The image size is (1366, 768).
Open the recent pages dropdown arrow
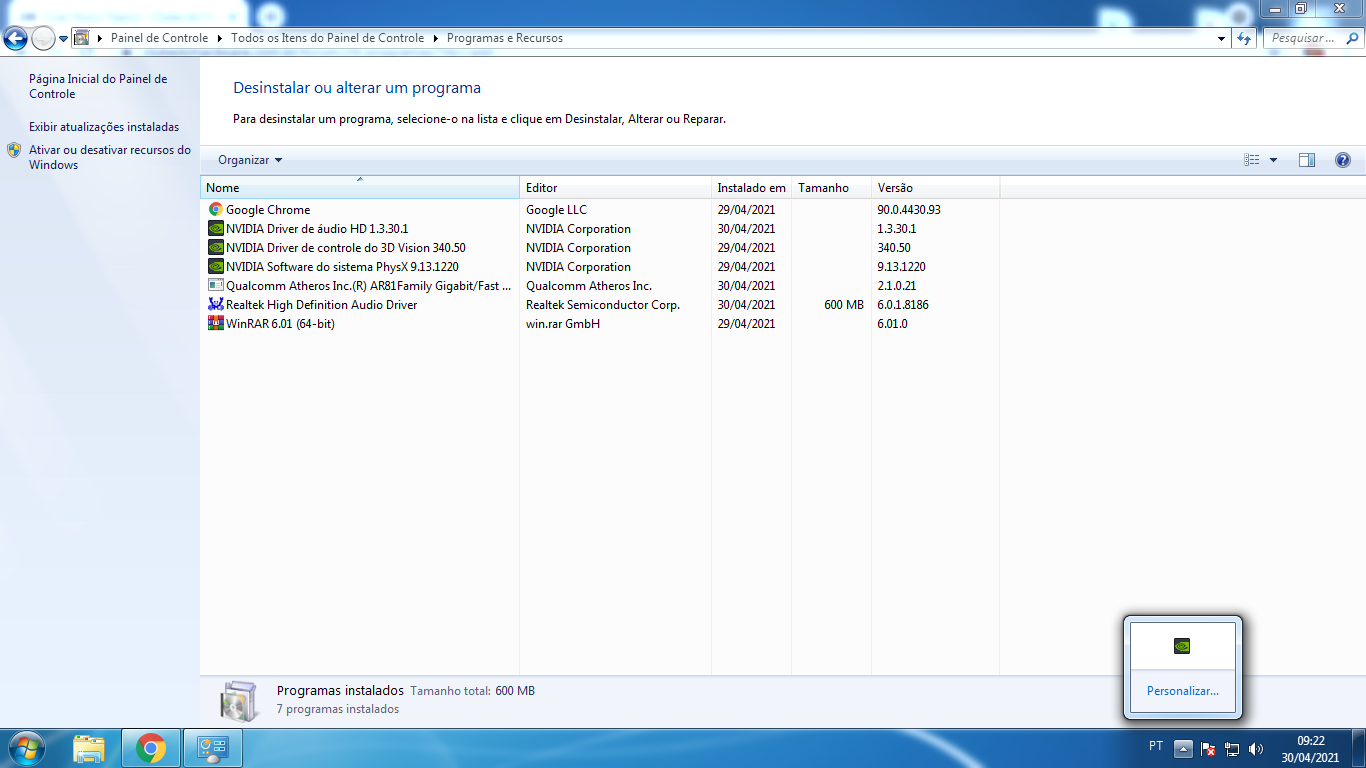[64, 39]
